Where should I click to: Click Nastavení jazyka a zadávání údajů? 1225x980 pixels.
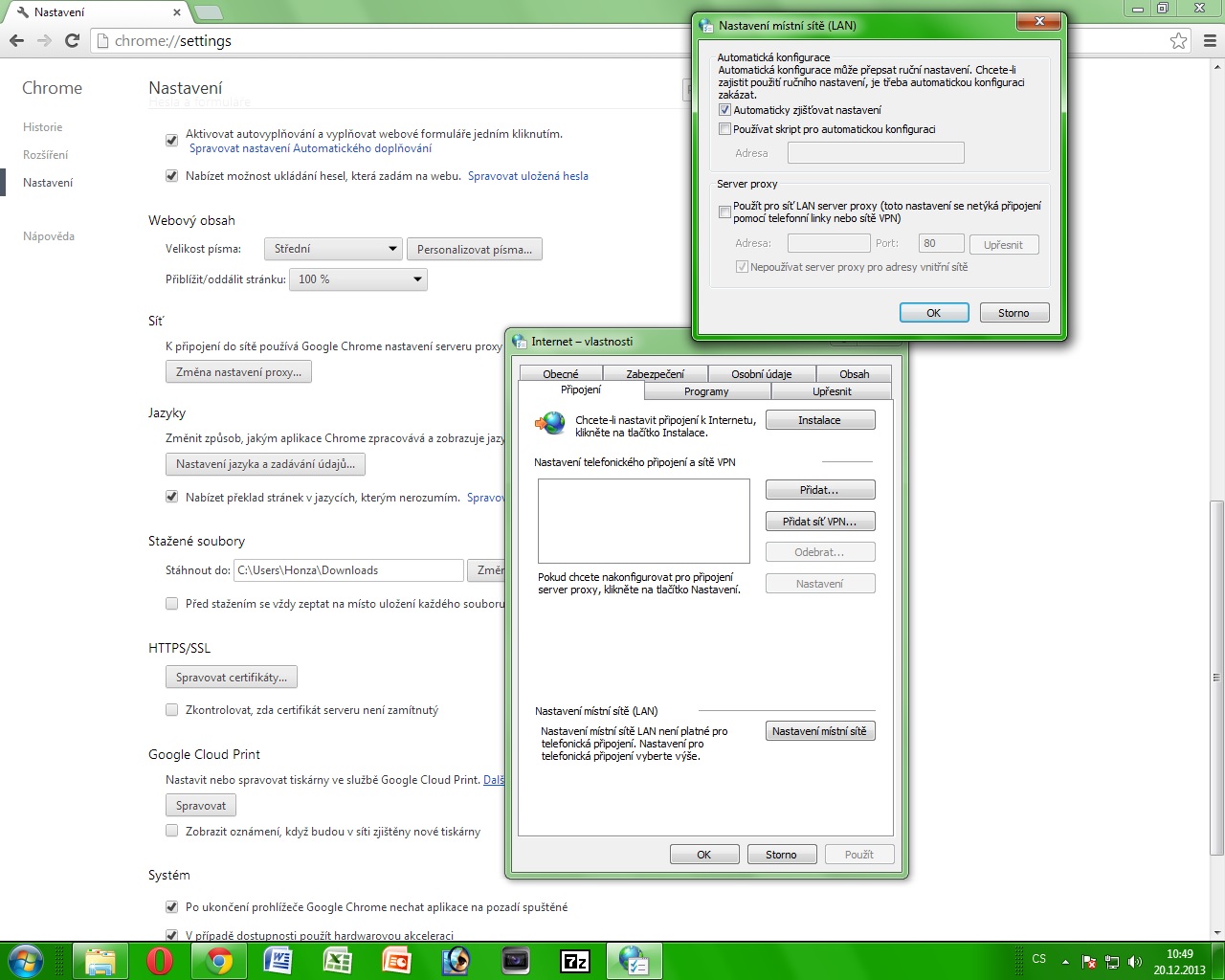tap(265, 464)
